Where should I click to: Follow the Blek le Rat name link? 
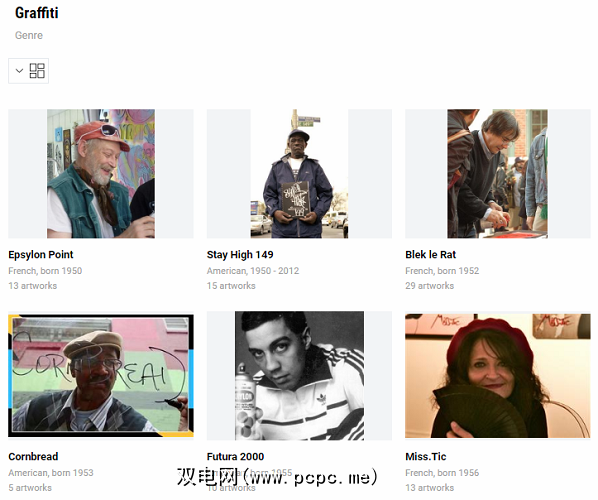click(x=431, y=255)
